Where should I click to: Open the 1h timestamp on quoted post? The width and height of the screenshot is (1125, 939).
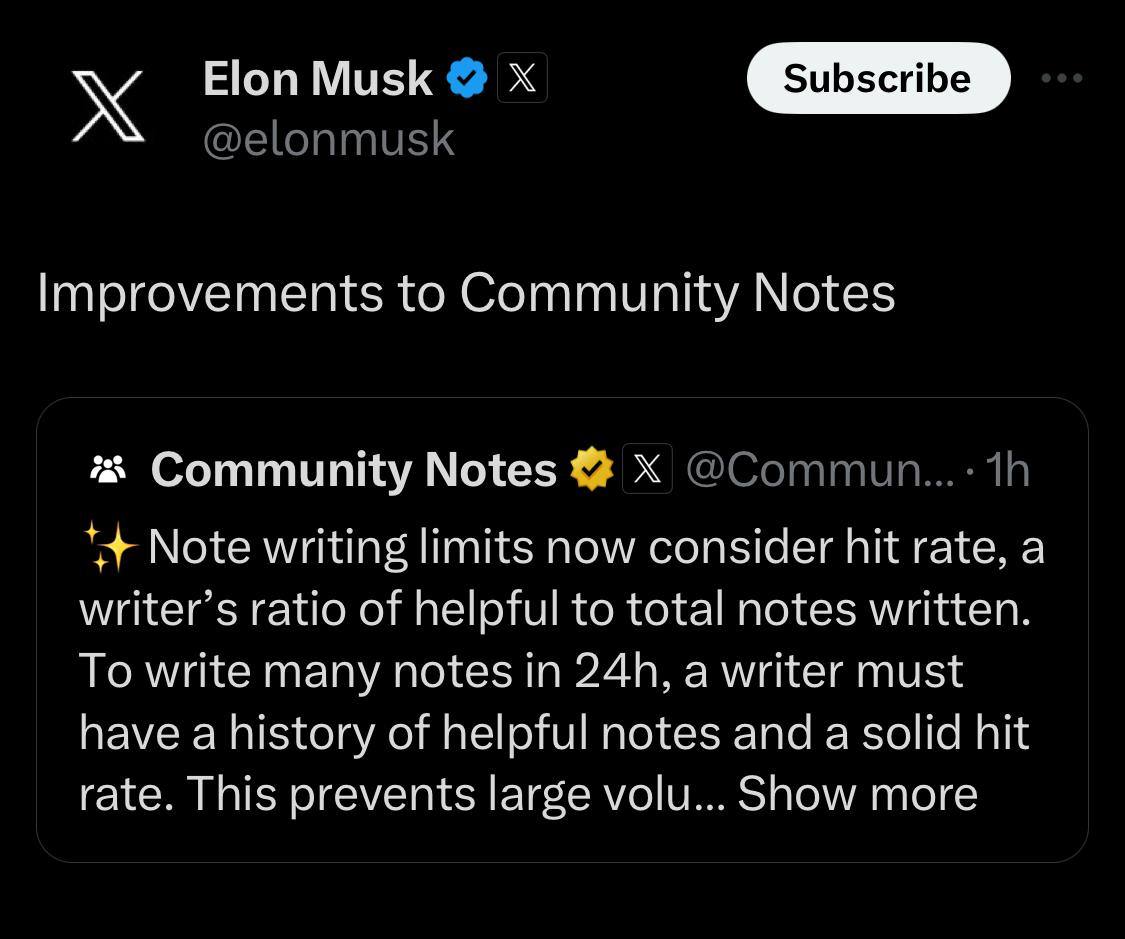[1007, 469]
